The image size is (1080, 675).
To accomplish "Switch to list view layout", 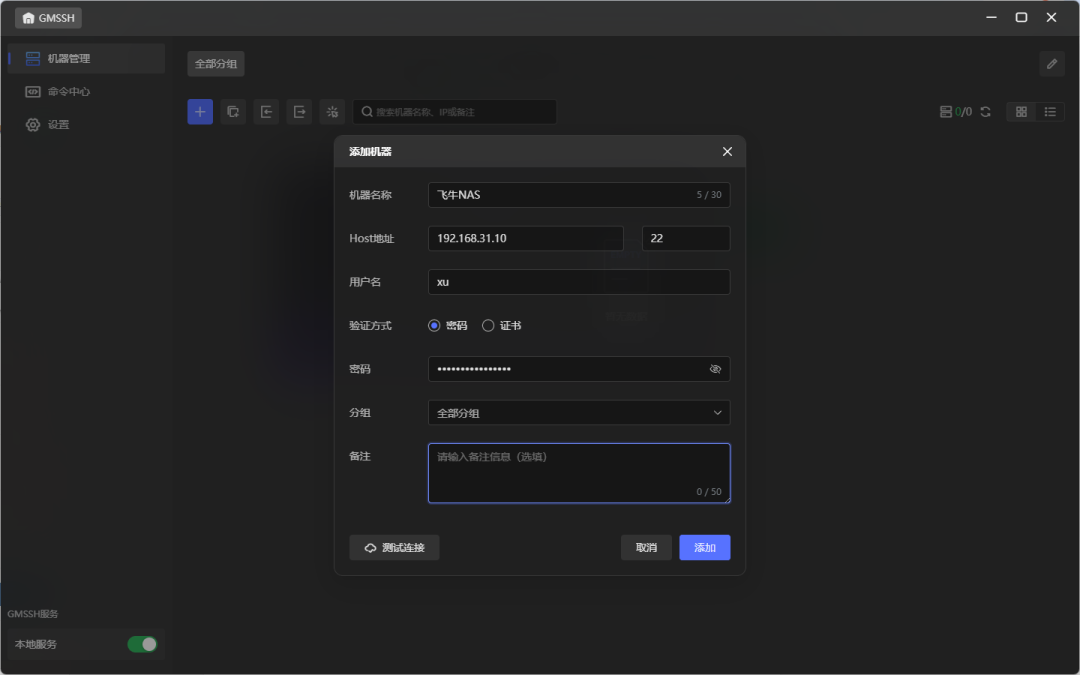I will [x=1050, y=112].
